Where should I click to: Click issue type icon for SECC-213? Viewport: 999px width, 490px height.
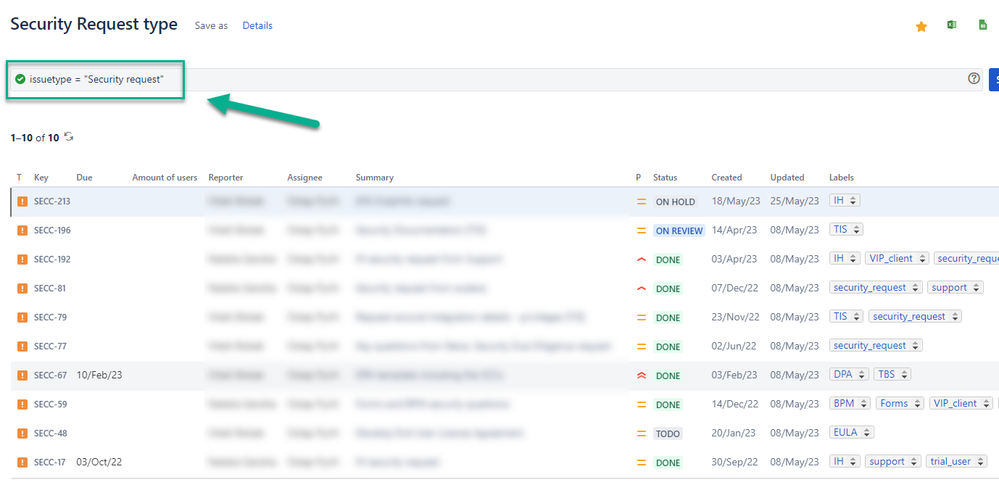[x=22, y=201]
